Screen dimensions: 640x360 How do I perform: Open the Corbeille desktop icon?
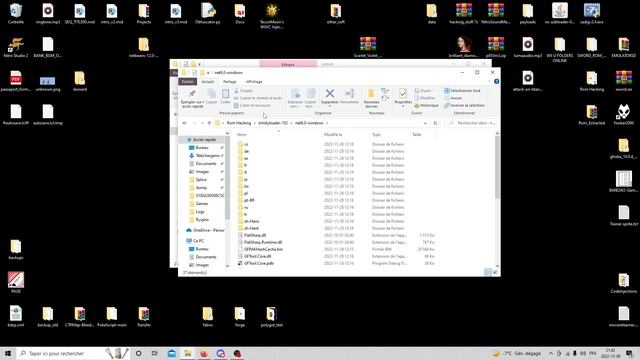pos(16,13)
